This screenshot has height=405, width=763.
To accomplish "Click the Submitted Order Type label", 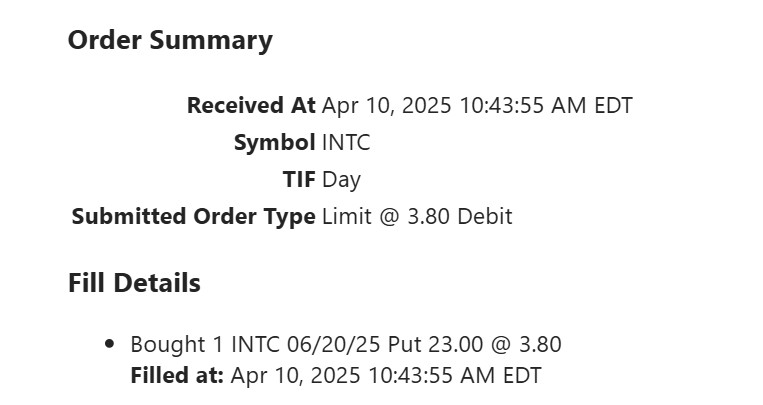I will pyautogui.click(x=193, y=216).
